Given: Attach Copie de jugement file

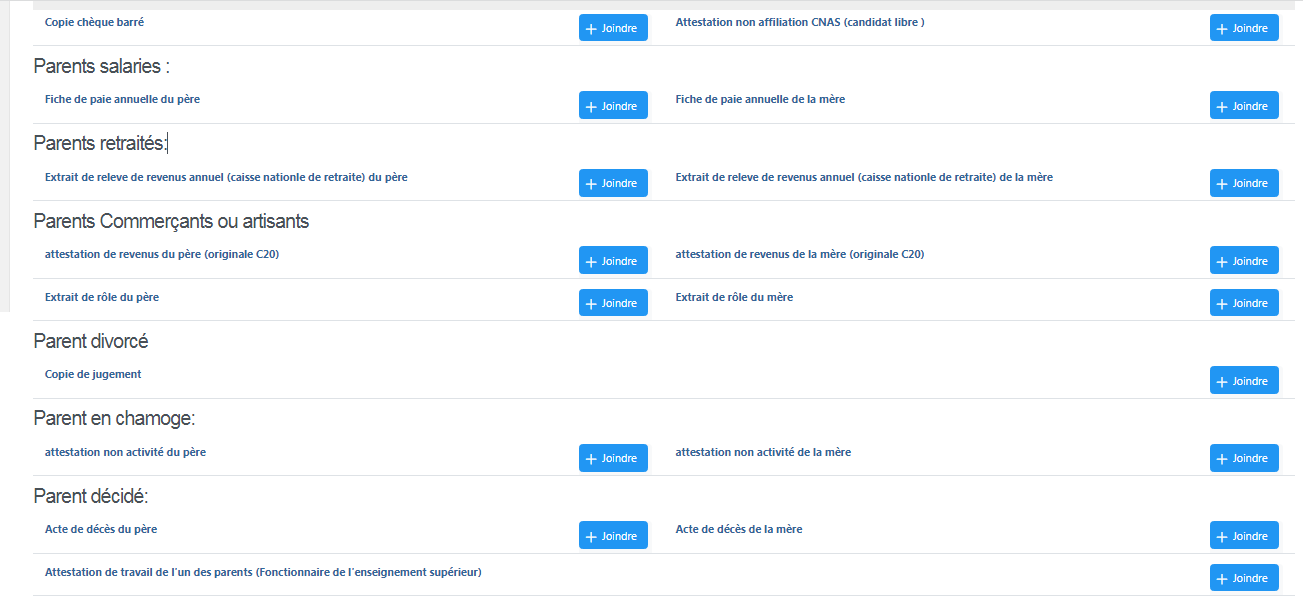Looking at the screenshot, I should point(1243,381).
